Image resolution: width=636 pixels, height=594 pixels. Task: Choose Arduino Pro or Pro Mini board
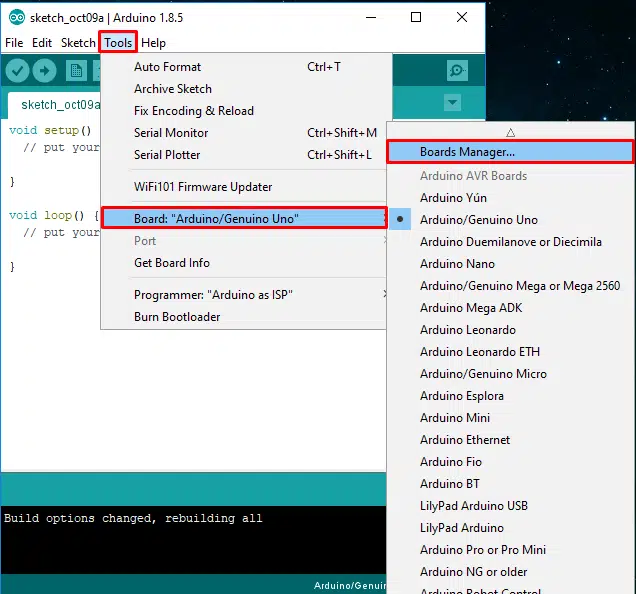511,549
